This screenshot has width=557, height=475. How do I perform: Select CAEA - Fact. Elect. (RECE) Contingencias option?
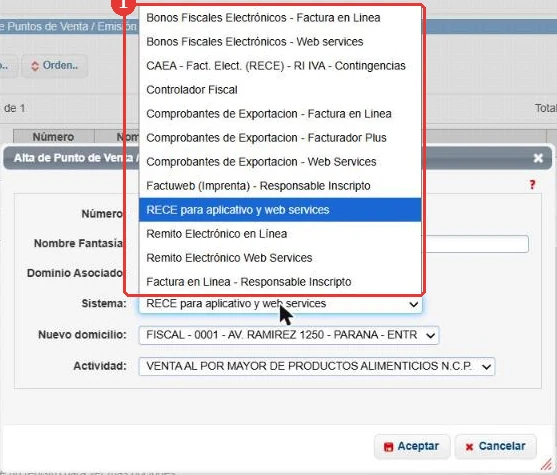tap(280, 66)
